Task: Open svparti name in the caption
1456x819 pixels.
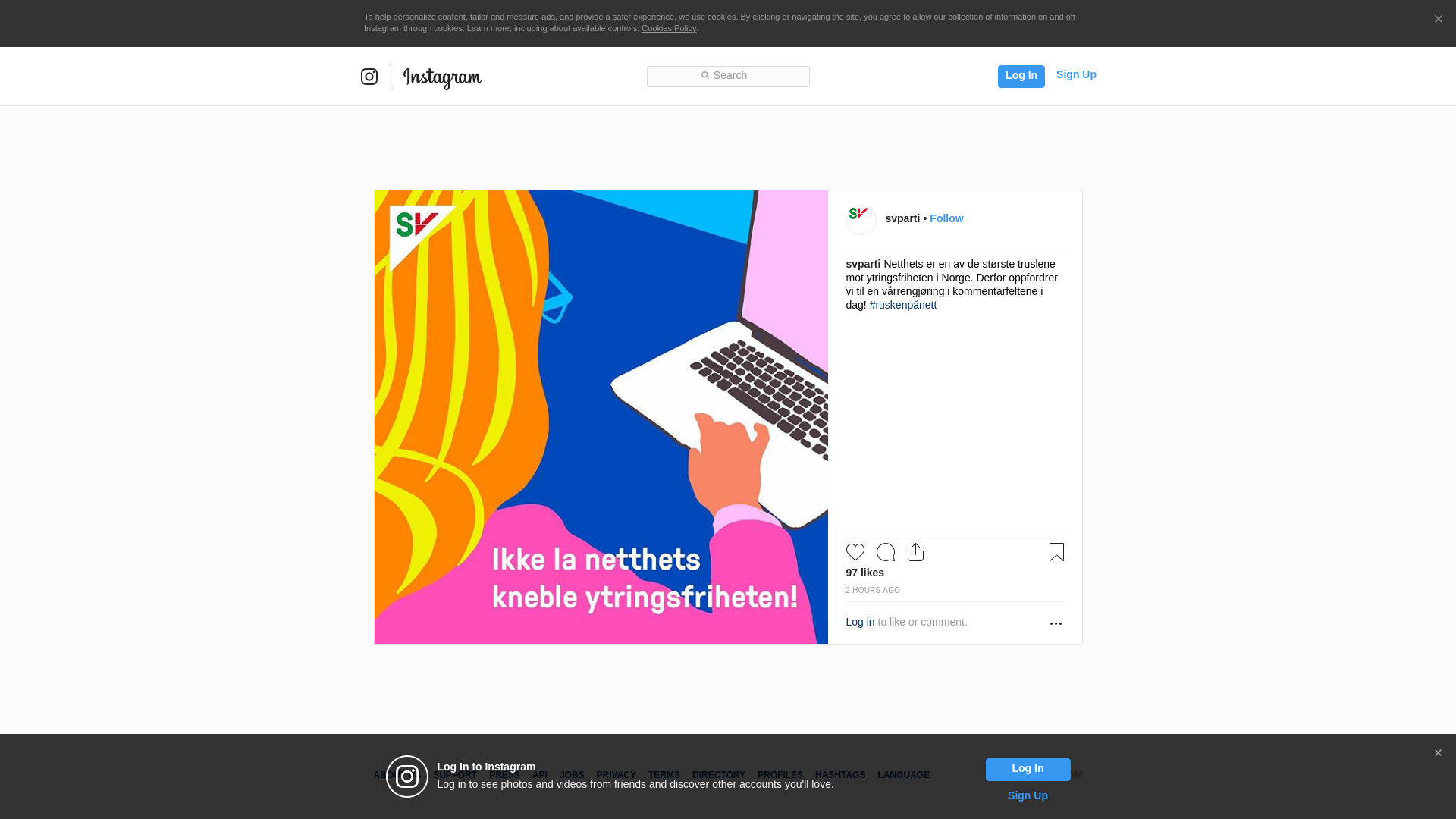Action: tap(863, 264)
